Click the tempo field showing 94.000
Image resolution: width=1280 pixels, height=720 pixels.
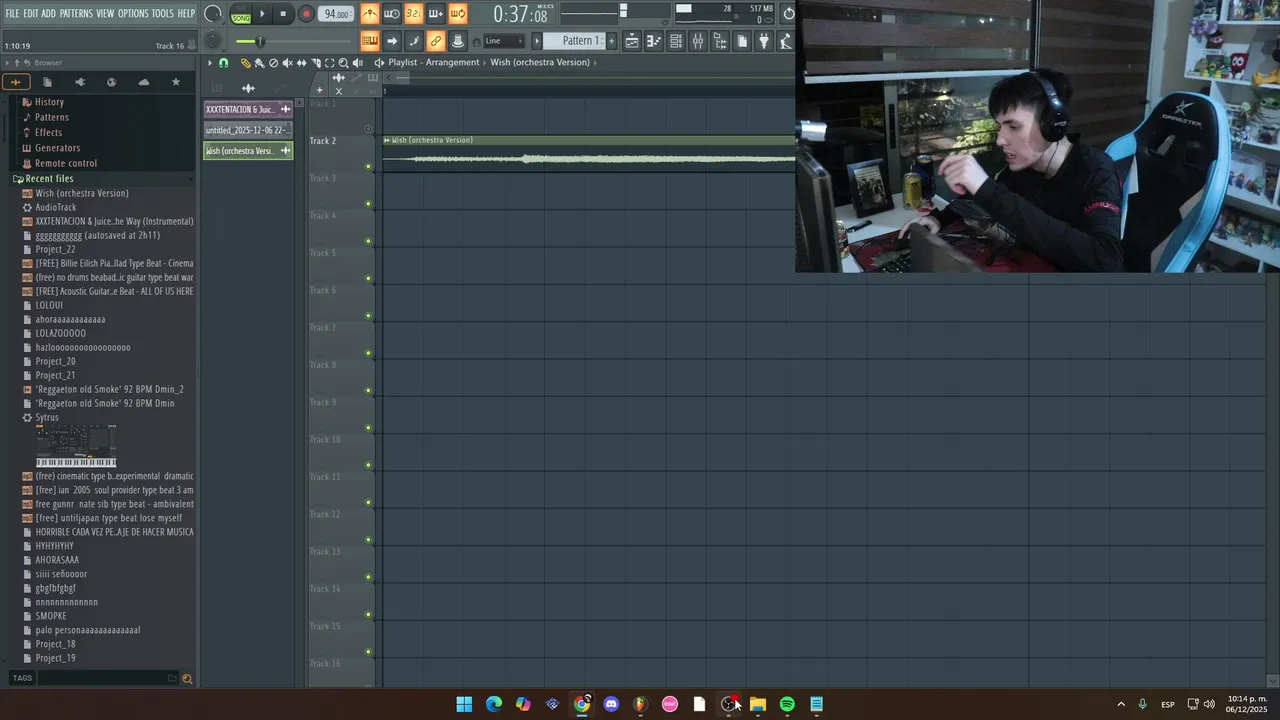[x=336, y=14]
